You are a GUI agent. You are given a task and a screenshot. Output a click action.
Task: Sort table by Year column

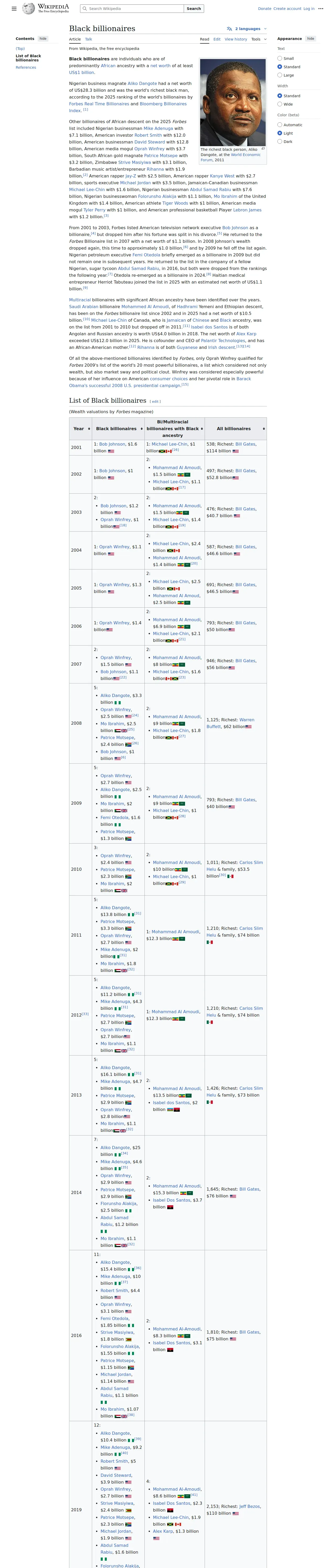pyautogui.click(x=89, y=429)
